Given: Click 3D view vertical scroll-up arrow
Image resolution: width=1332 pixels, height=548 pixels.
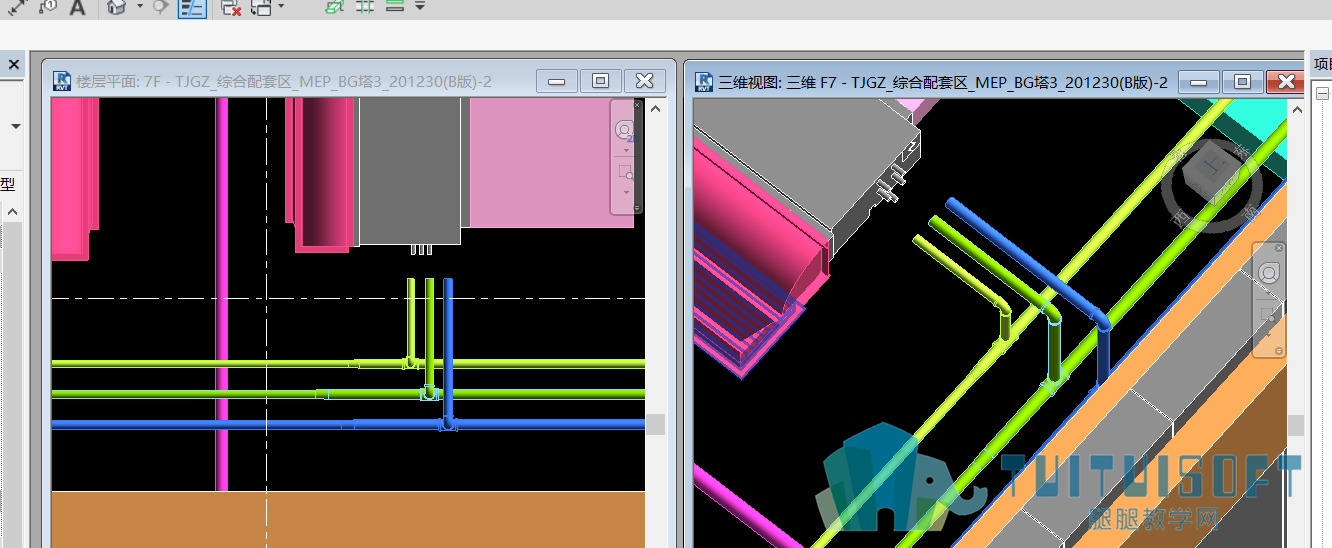Looking at the screenshot, I should [1297, 109].
